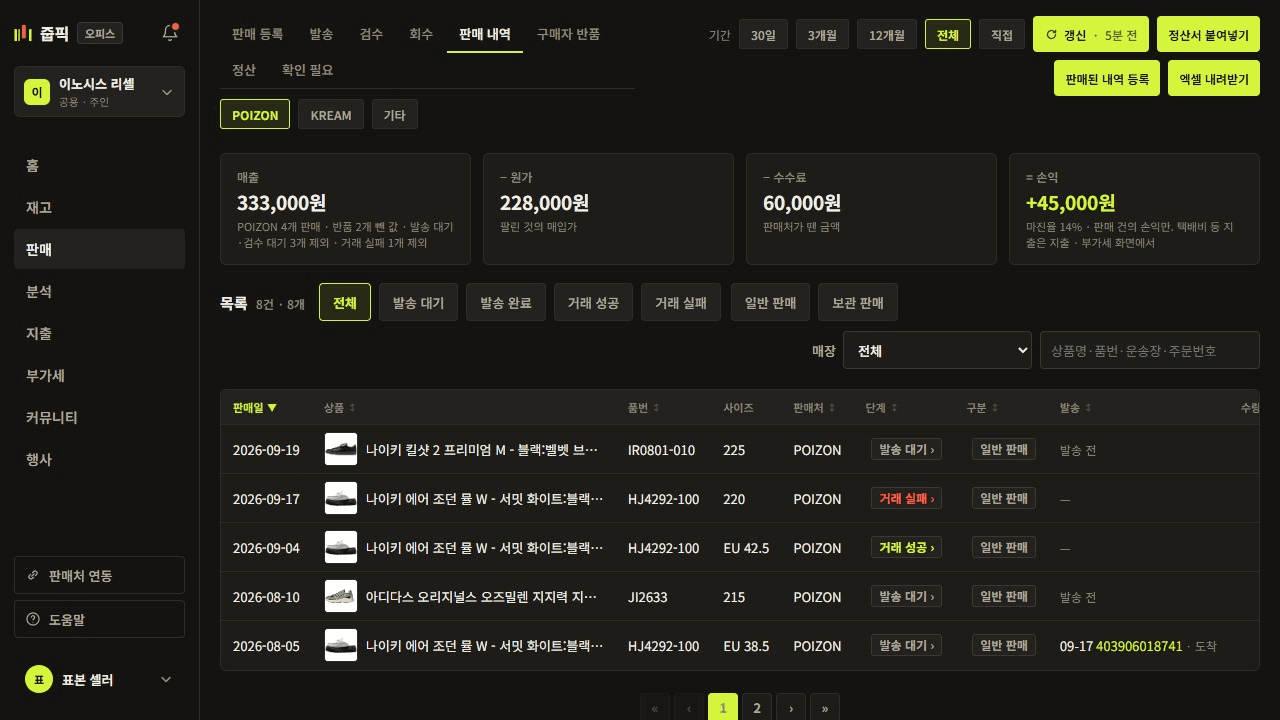Screen dimensions: 1280x720
Task: Go to last page with » arrow
Action: [x=825, y=708]
